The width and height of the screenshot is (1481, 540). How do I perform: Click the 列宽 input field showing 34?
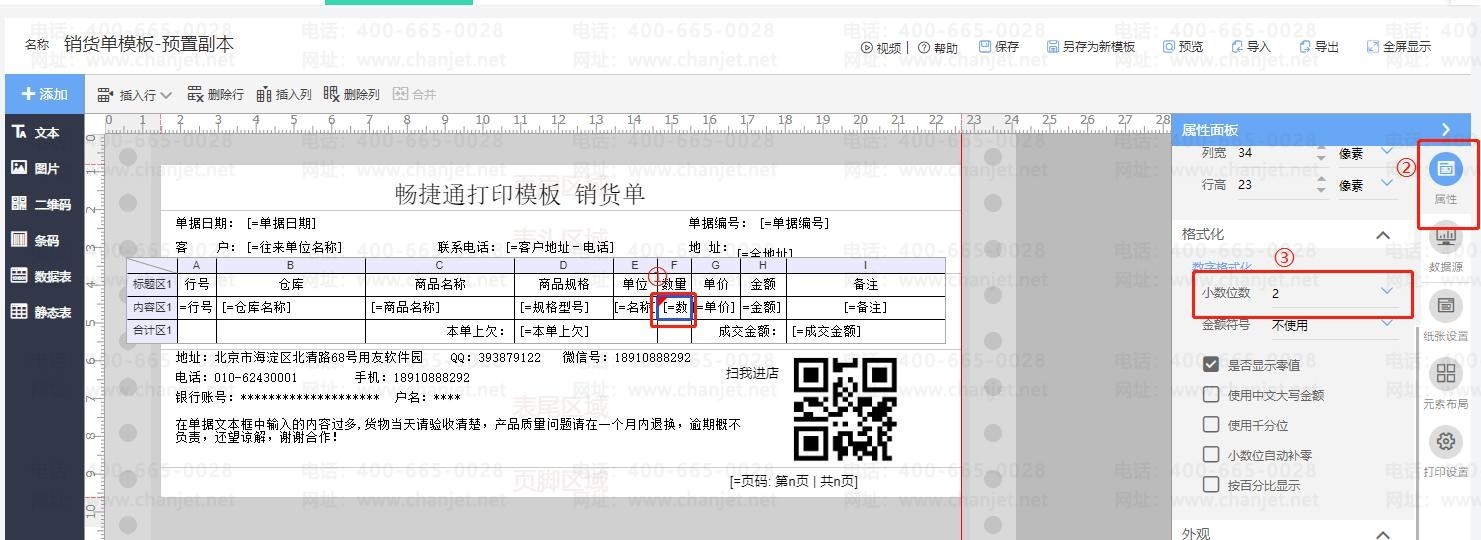click(1273, 153)
